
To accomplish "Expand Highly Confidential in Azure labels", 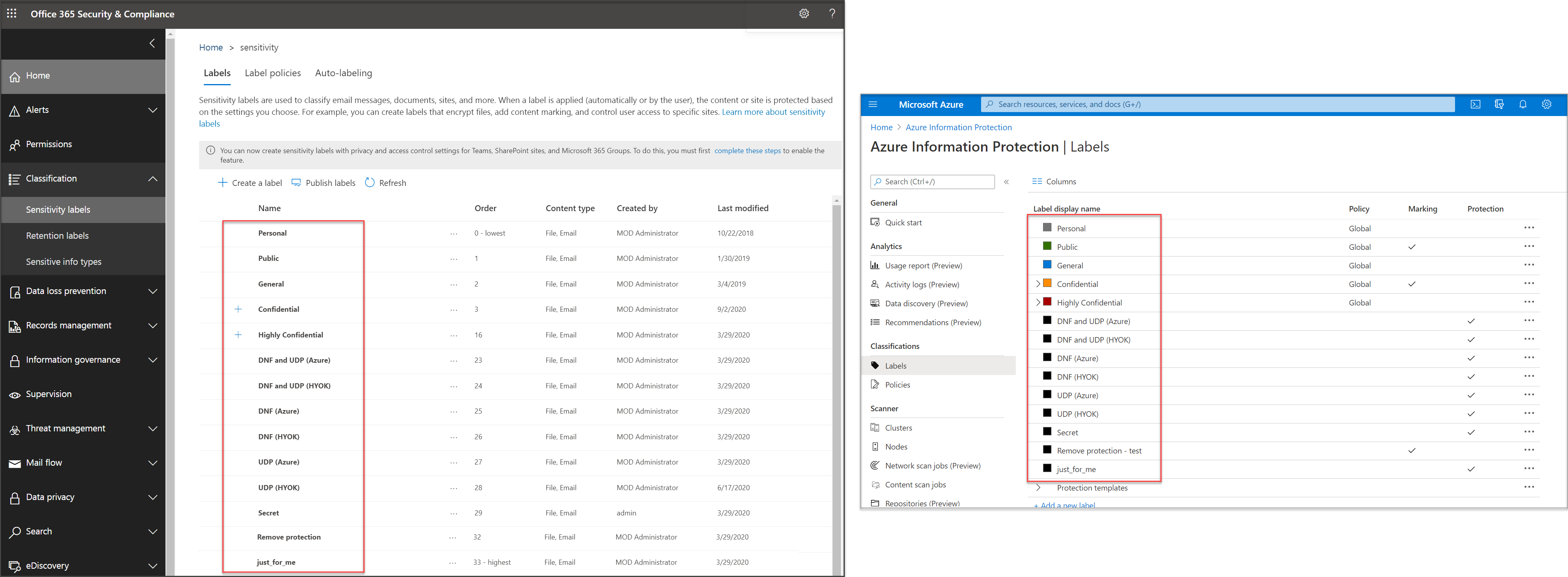I will [1038, 302].
